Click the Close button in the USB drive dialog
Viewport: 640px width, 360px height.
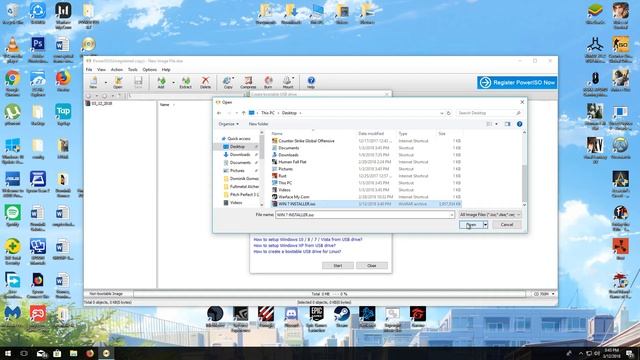tap(371, 266)
